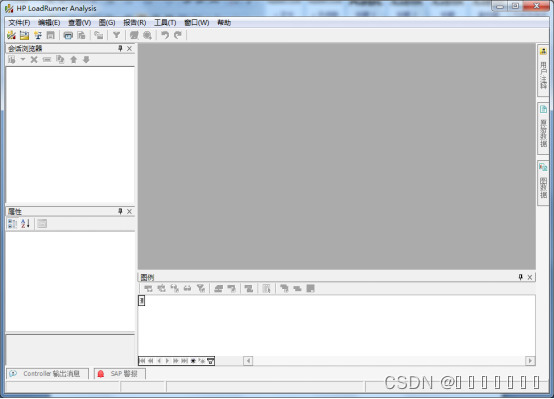Open the 查看(V) menu
This screenshot has width=554, height=399.
coord(79,23)
